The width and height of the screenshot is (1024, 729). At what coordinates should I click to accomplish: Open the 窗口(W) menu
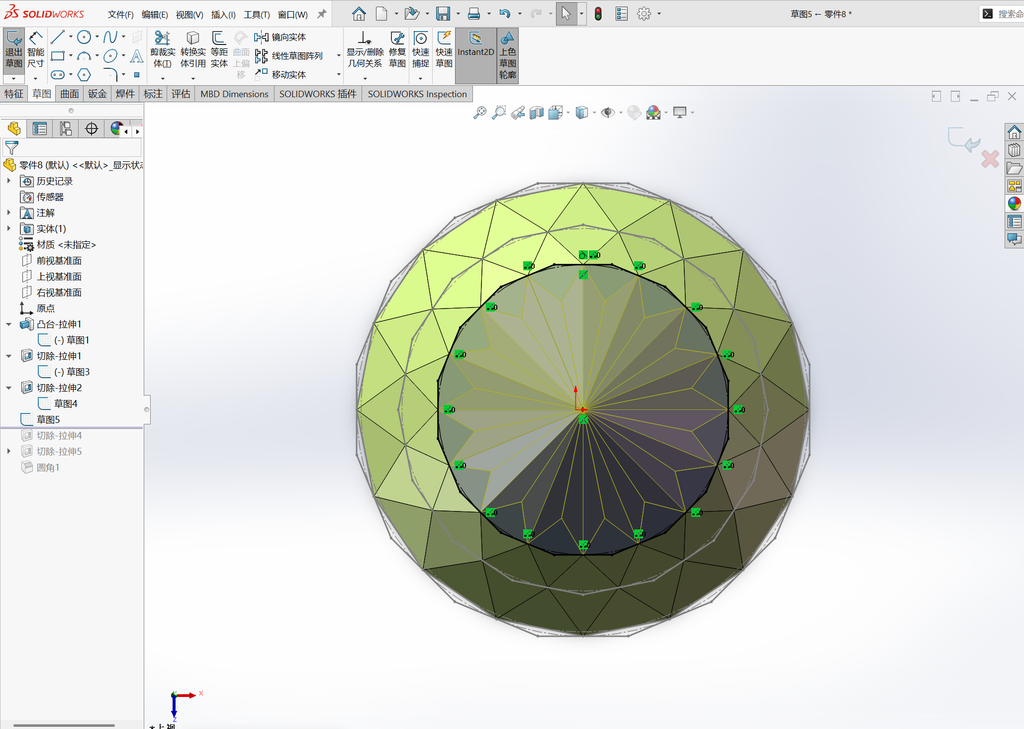pyautogui.click(x=293, y=14)
